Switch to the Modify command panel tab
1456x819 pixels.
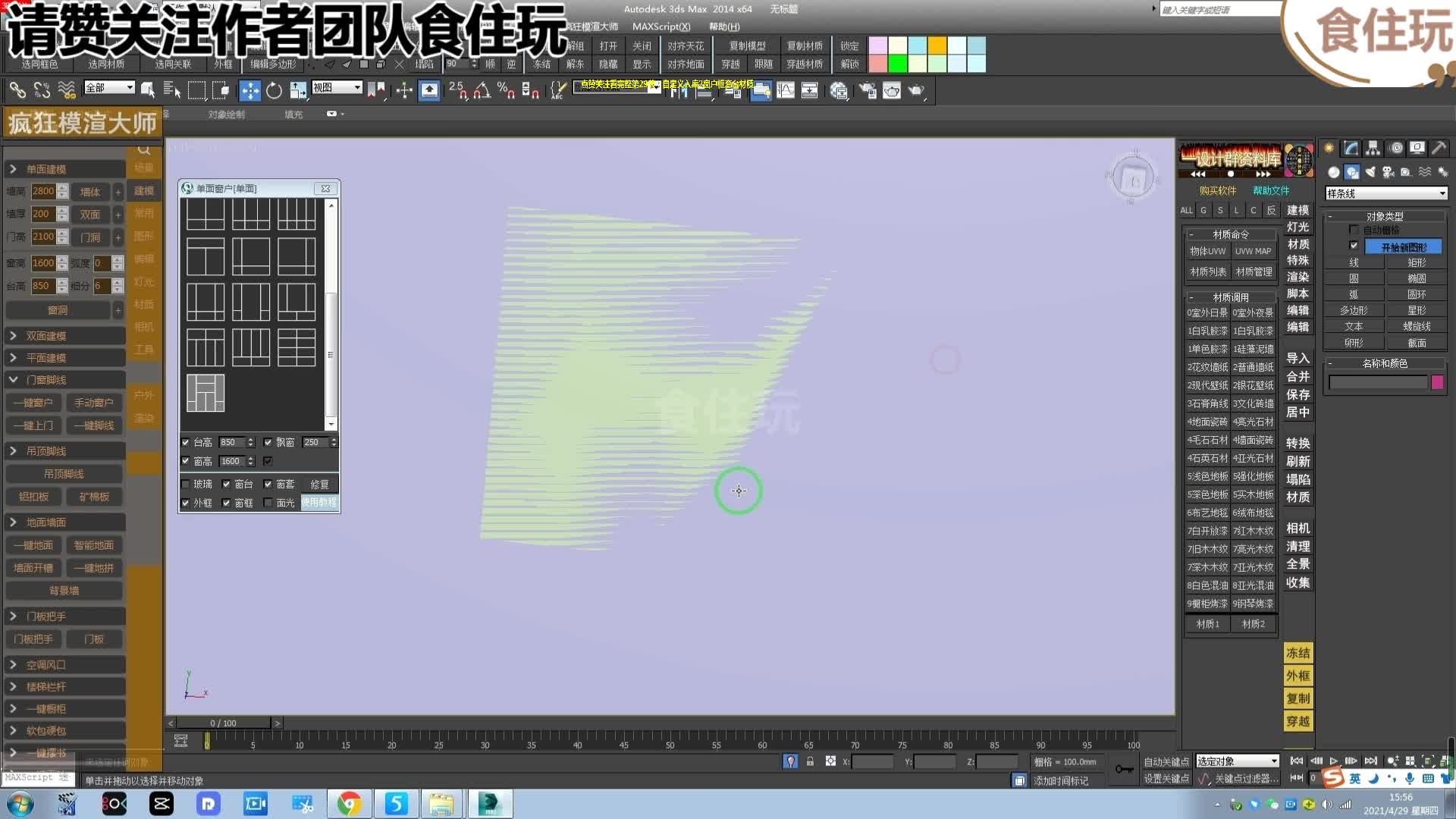(1351, 148)
